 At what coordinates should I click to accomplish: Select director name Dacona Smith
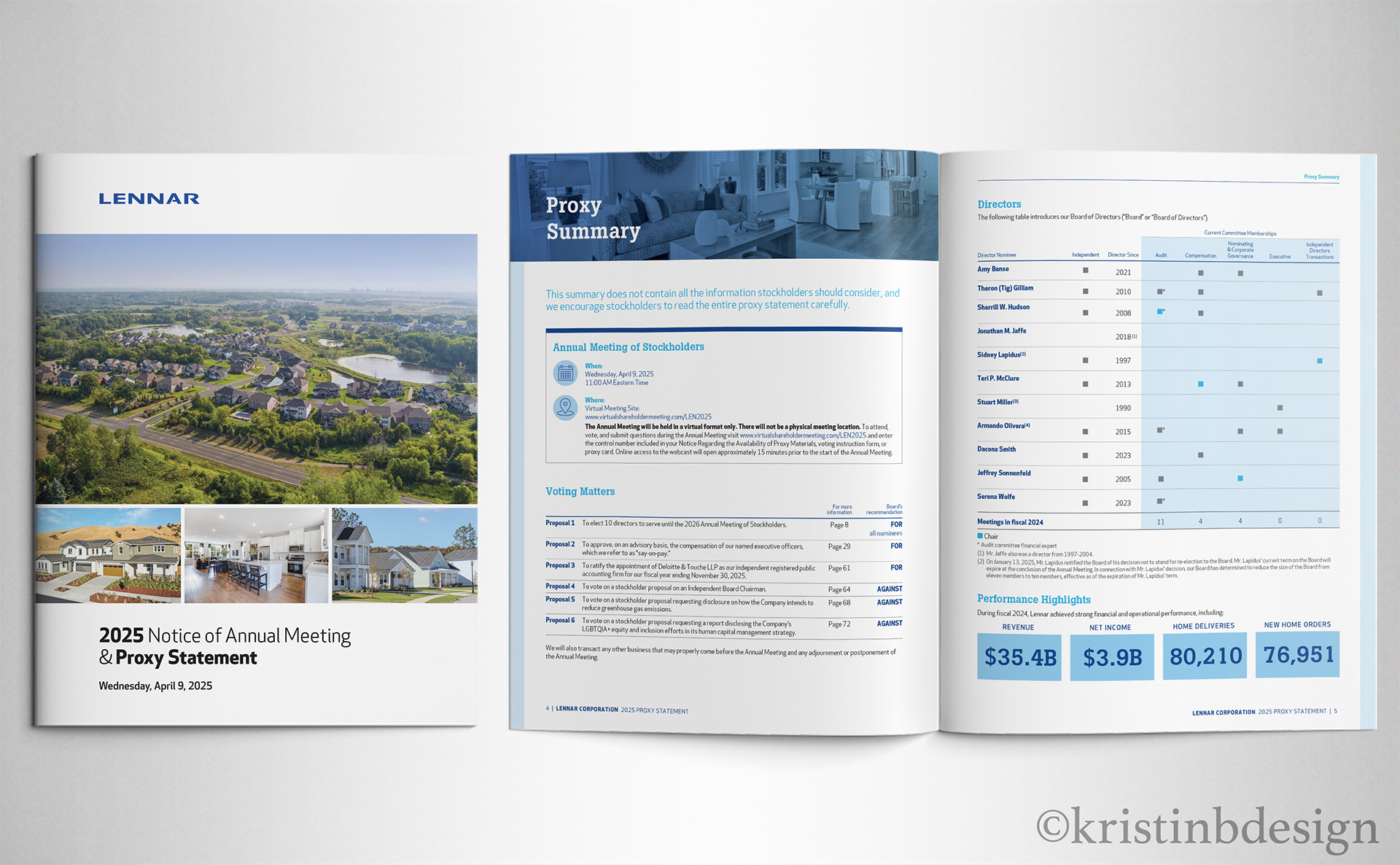click(997, 449)
